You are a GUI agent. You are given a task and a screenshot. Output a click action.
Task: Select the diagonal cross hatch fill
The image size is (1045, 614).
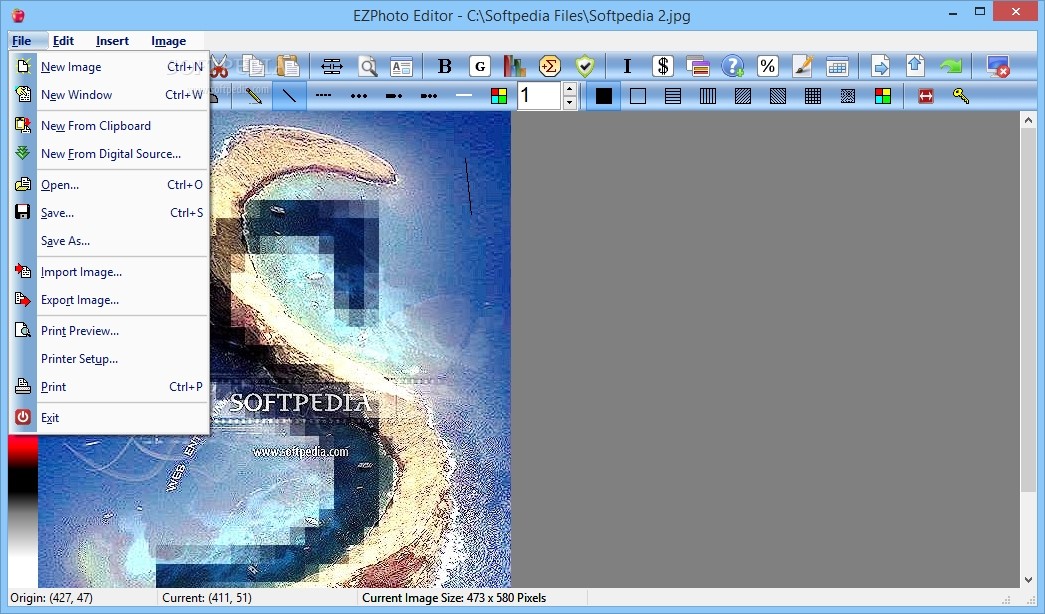click(848, 96)
